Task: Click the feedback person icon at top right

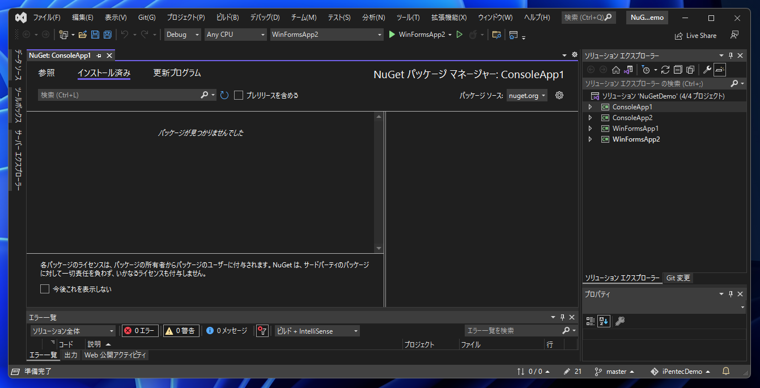Action: tap(735, 35)
